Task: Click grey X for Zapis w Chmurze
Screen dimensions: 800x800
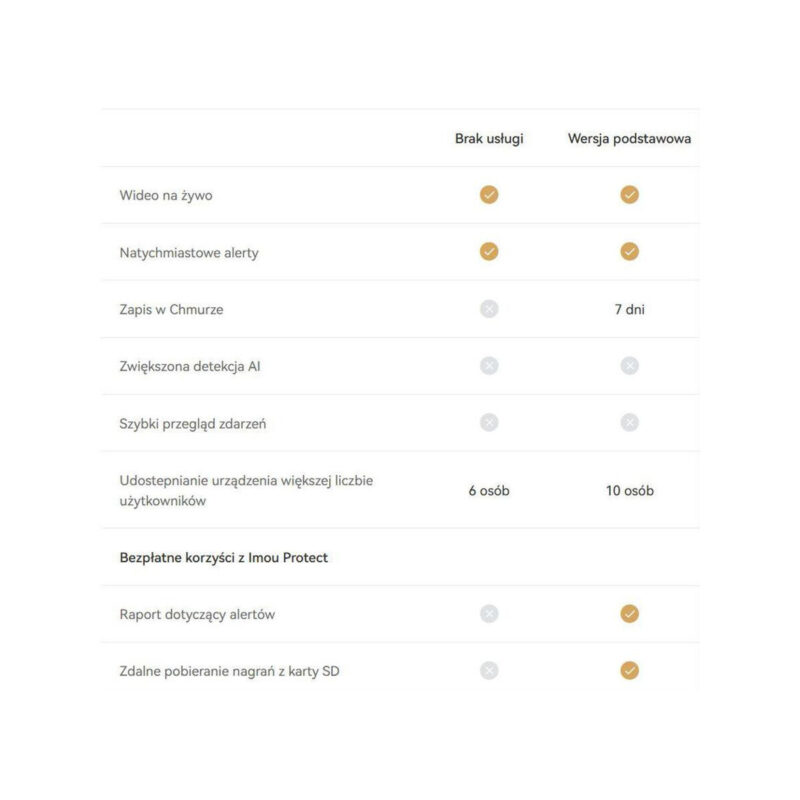Action: click(x=489, y=309)
